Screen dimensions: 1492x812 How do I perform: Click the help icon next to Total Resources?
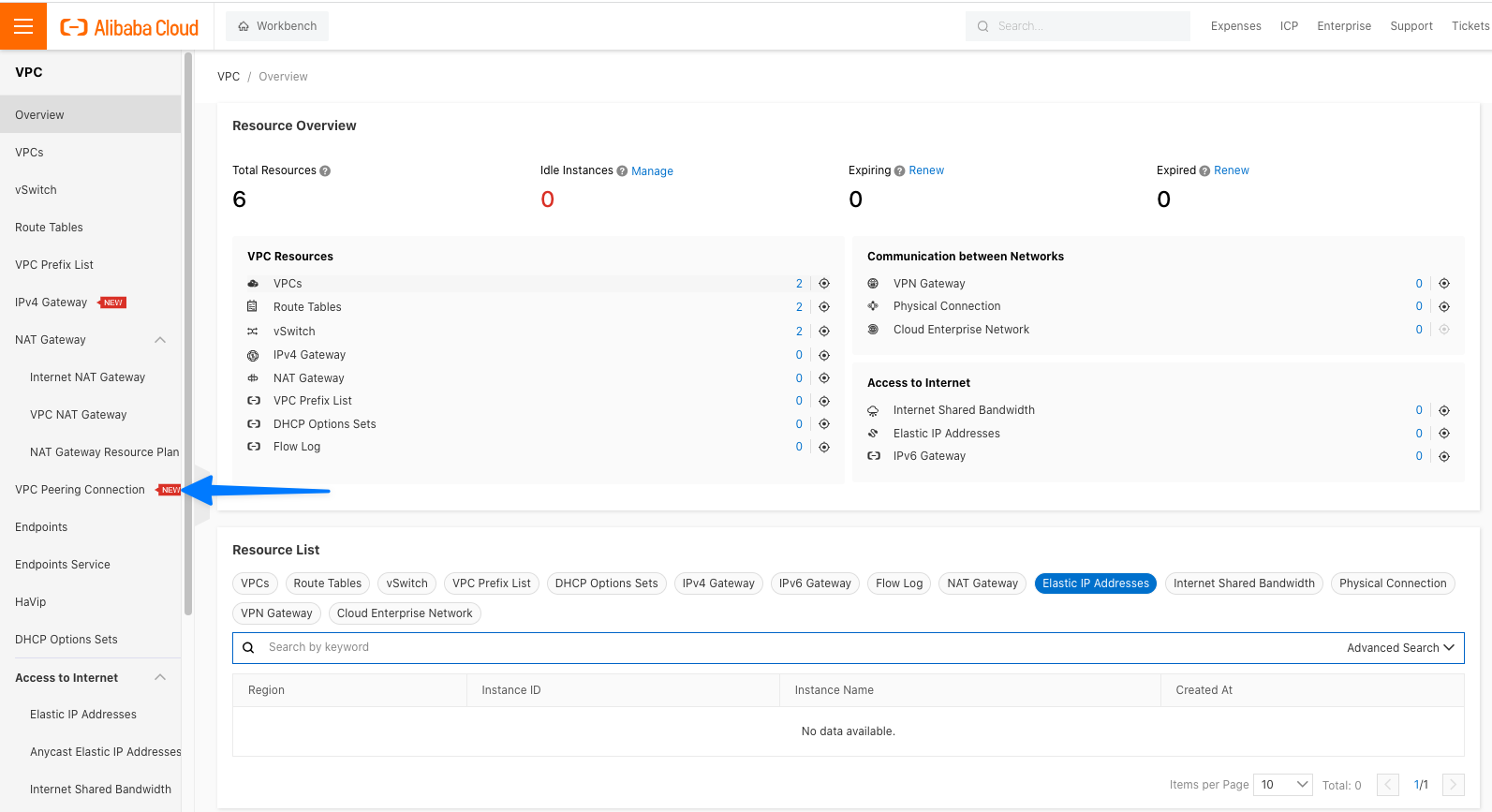325,171
